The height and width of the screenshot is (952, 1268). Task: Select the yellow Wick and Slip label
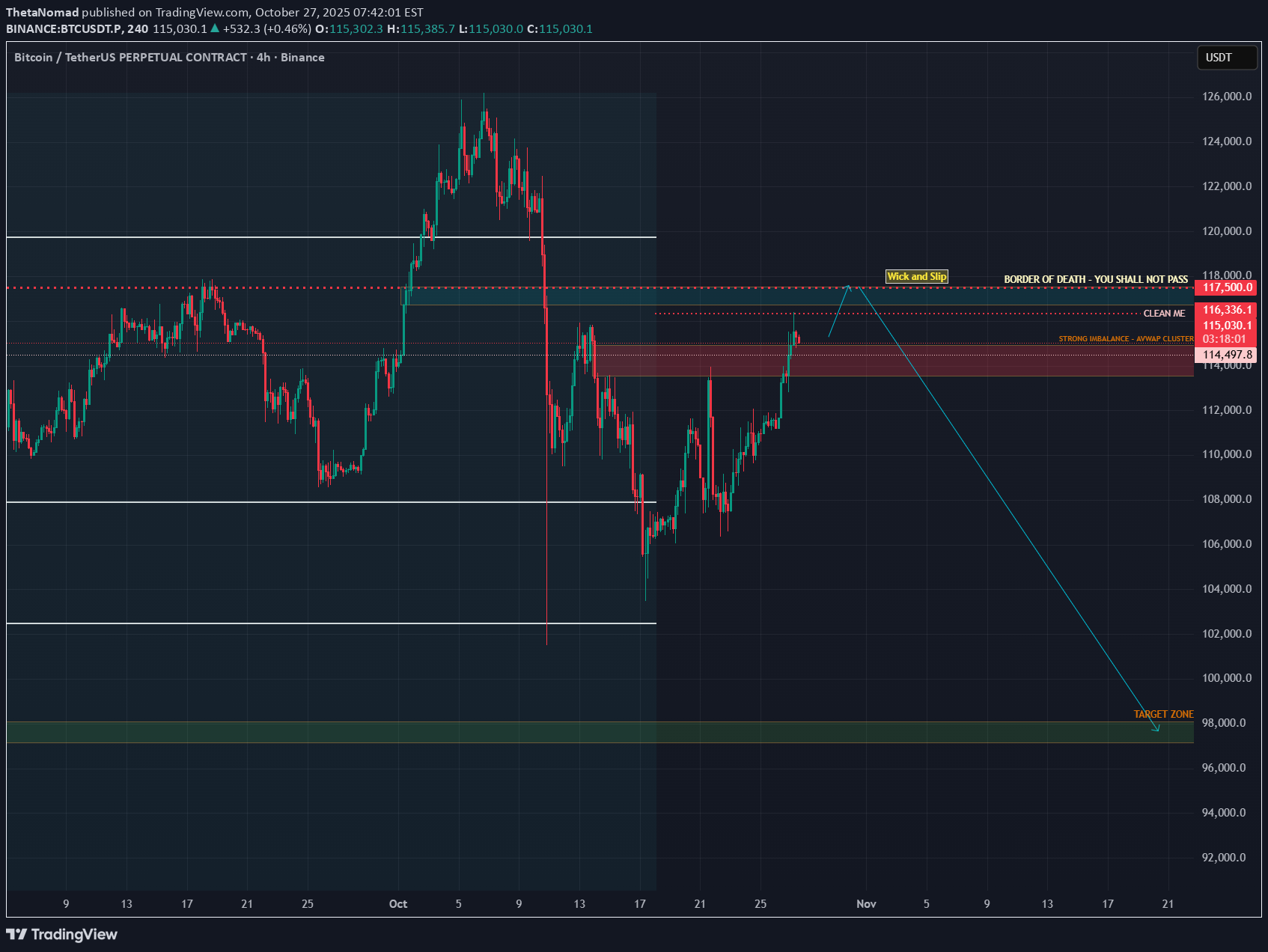[916, 277]
